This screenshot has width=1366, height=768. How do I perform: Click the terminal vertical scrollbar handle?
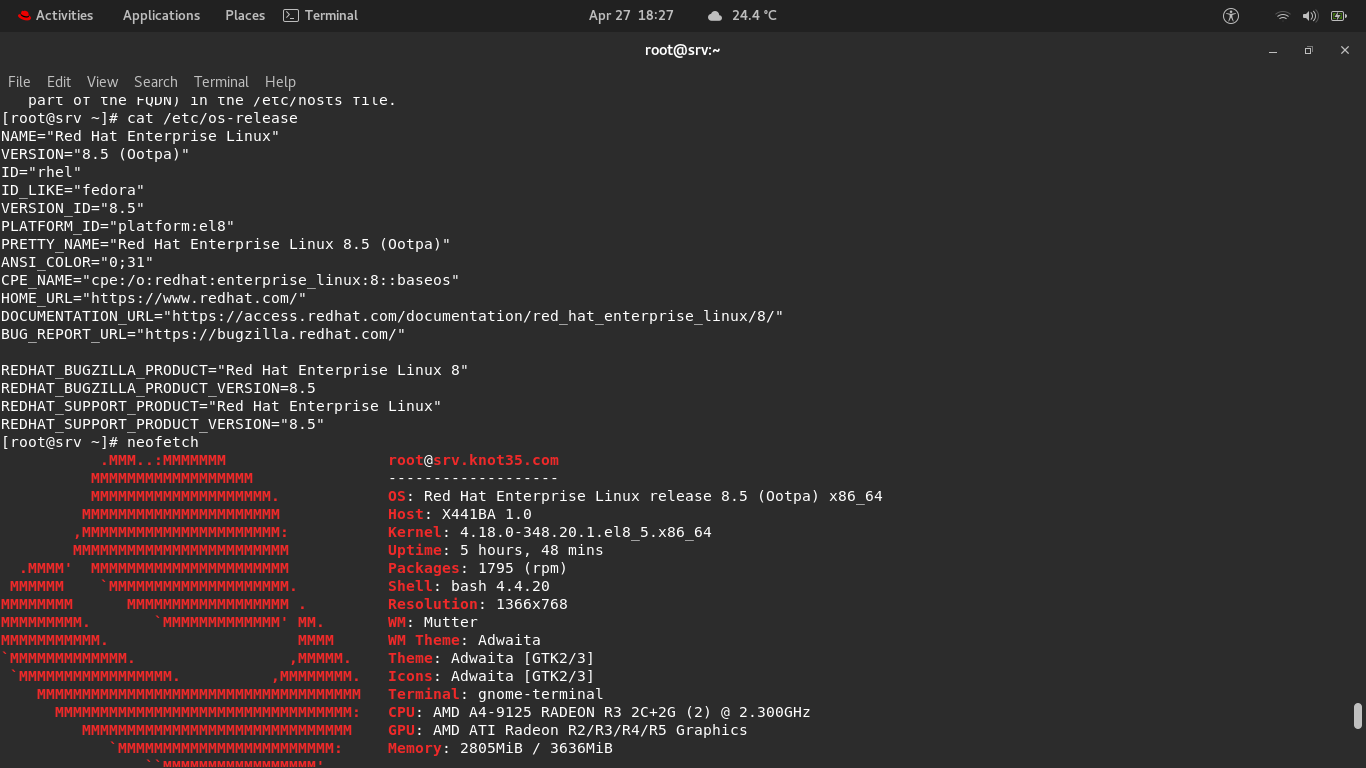point(1357,716)
